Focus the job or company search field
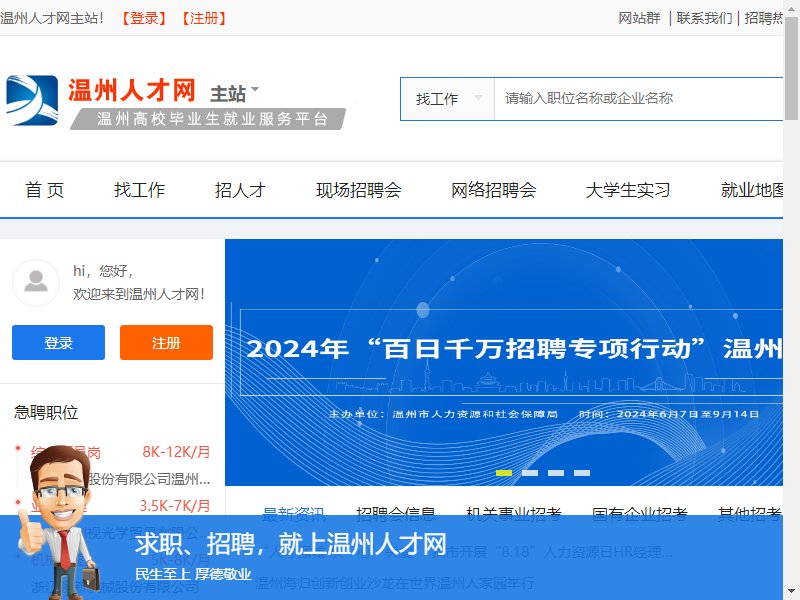Image resolution: width=800 pixels, height=600 pixels. pyautogui.click(x=638, y=98)
